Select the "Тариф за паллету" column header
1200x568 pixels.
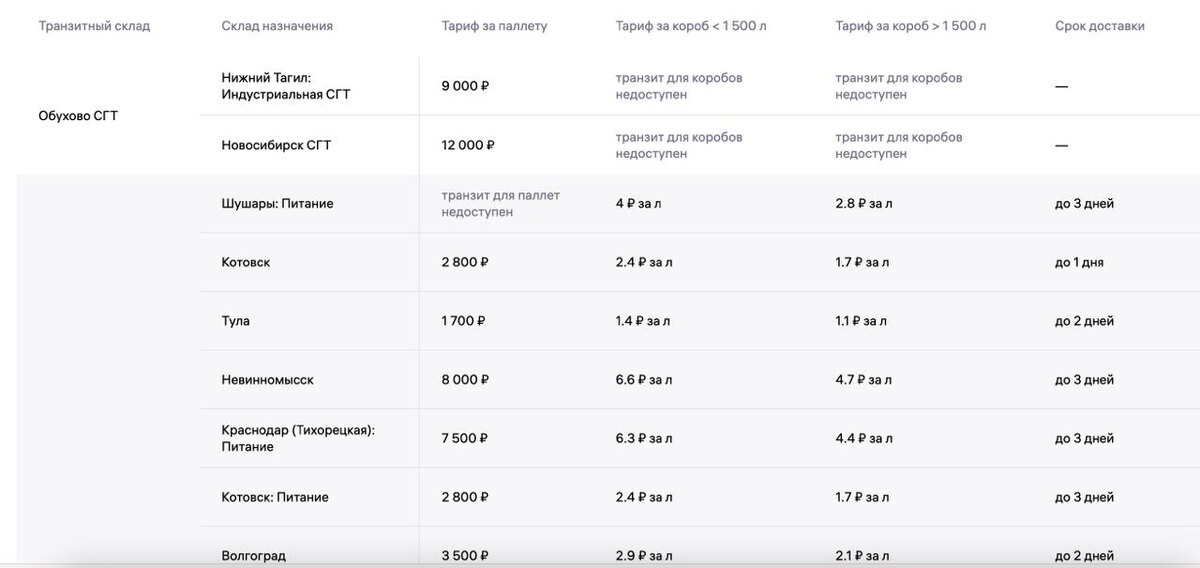tap(494, 26)
